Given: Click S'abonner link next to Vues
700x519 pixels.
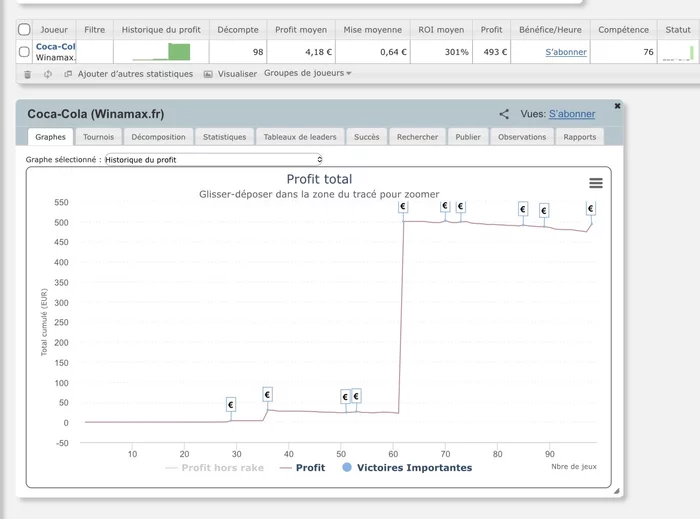Looking at the screenshot, I should (572, 114).
